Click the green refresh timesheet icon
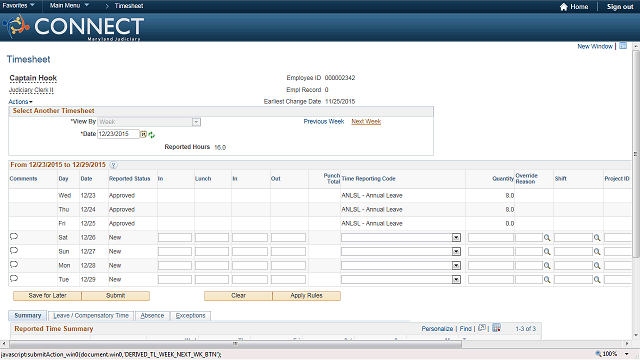 pos(151,135)
